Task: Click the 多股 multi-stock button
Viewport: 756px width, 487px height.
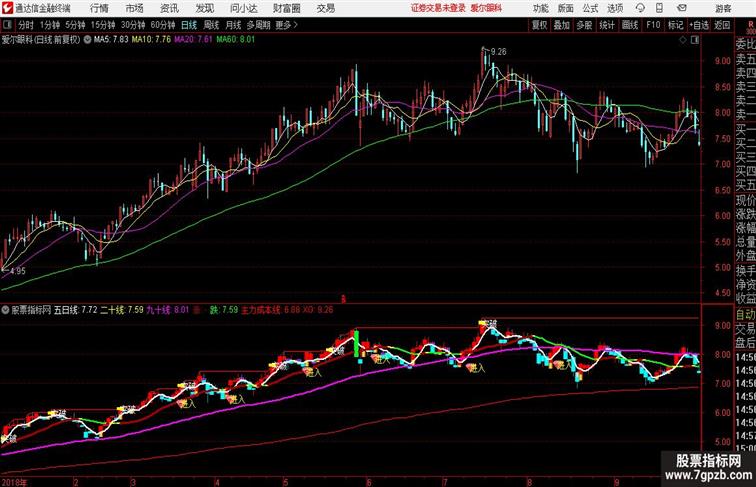Action: click(x=584, y=25)
